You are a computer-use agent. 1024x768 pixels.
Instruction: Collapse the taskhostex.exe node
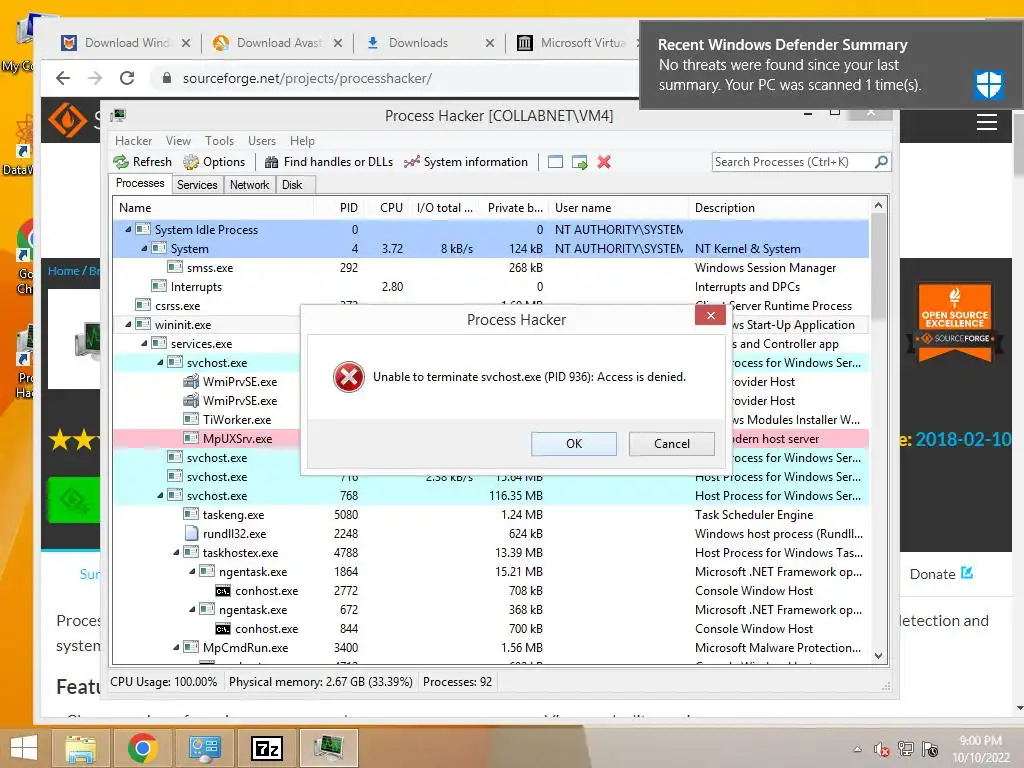pos(176,553)
